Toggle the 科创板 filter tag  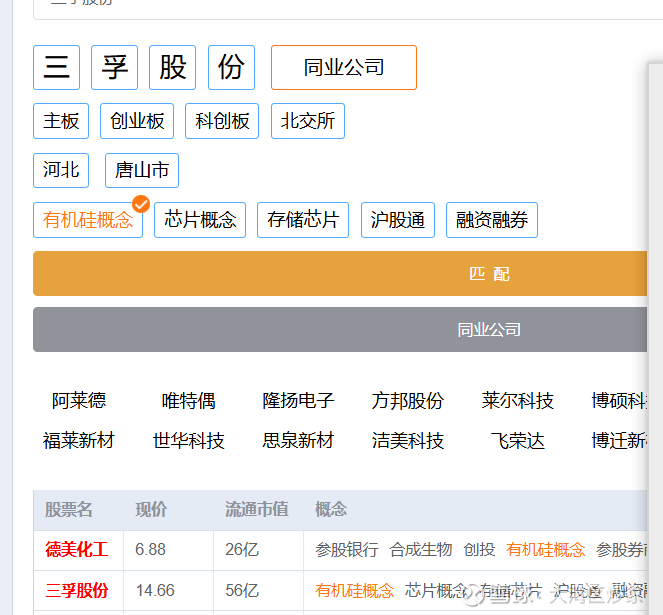[222, 121]
